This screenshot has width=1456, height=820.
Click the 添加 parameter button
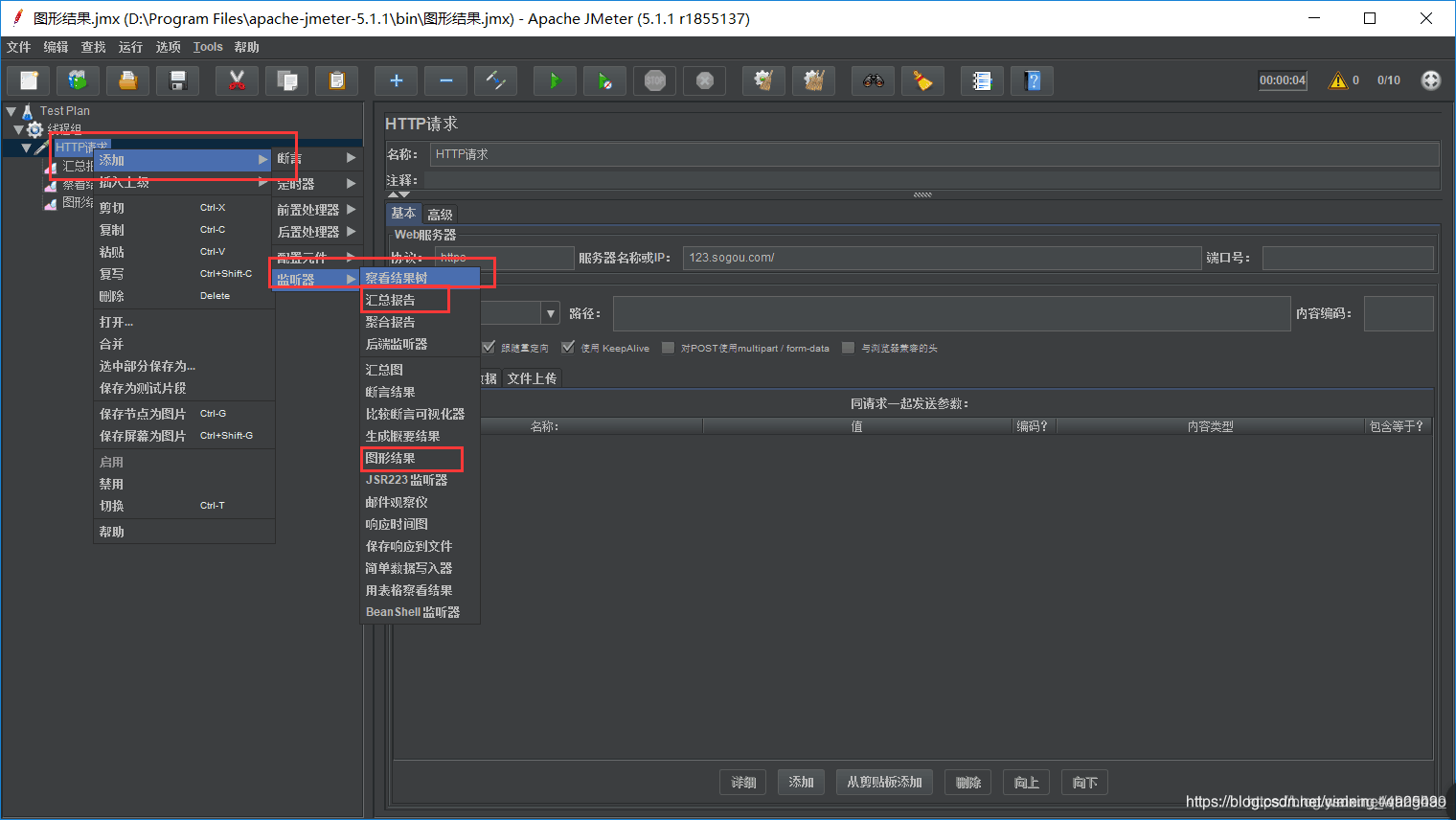coord(801,783)
